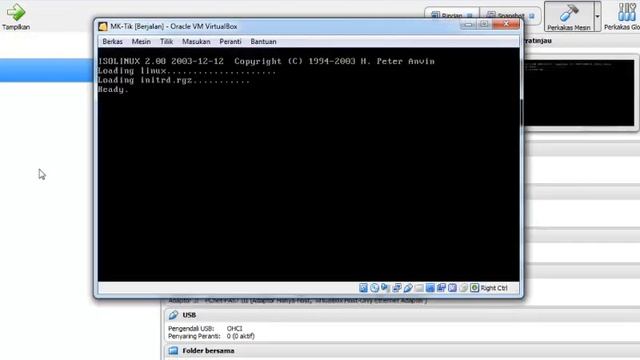Click the VirtualBox icon in MK-Tik title bar
The image size is (640, 360).
(x=102, y=27)
